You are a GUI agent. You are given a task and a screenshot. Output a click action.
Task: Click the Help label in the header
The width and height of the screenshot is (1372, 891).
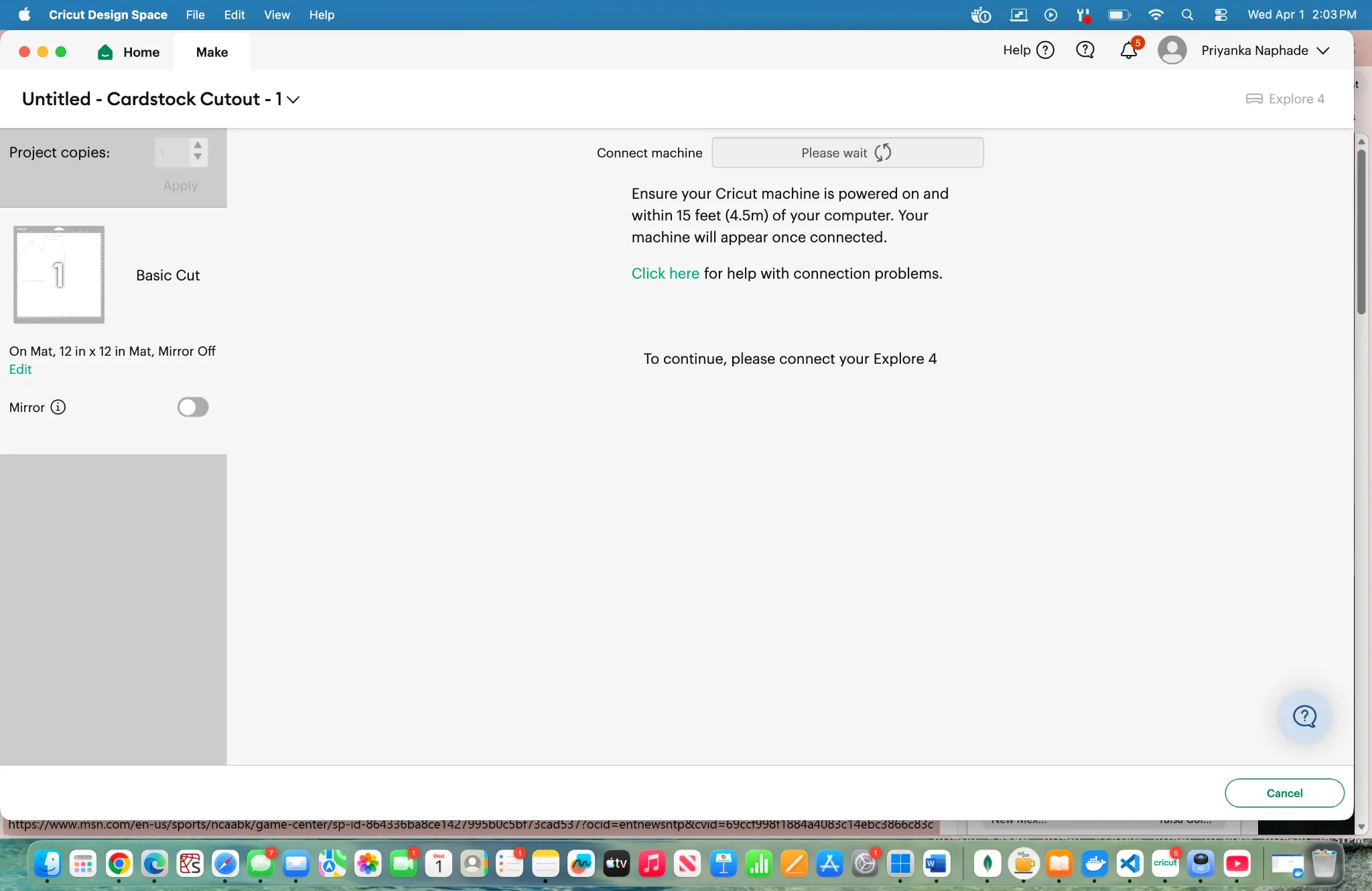pyautogui.click(x=1016, y=50)
